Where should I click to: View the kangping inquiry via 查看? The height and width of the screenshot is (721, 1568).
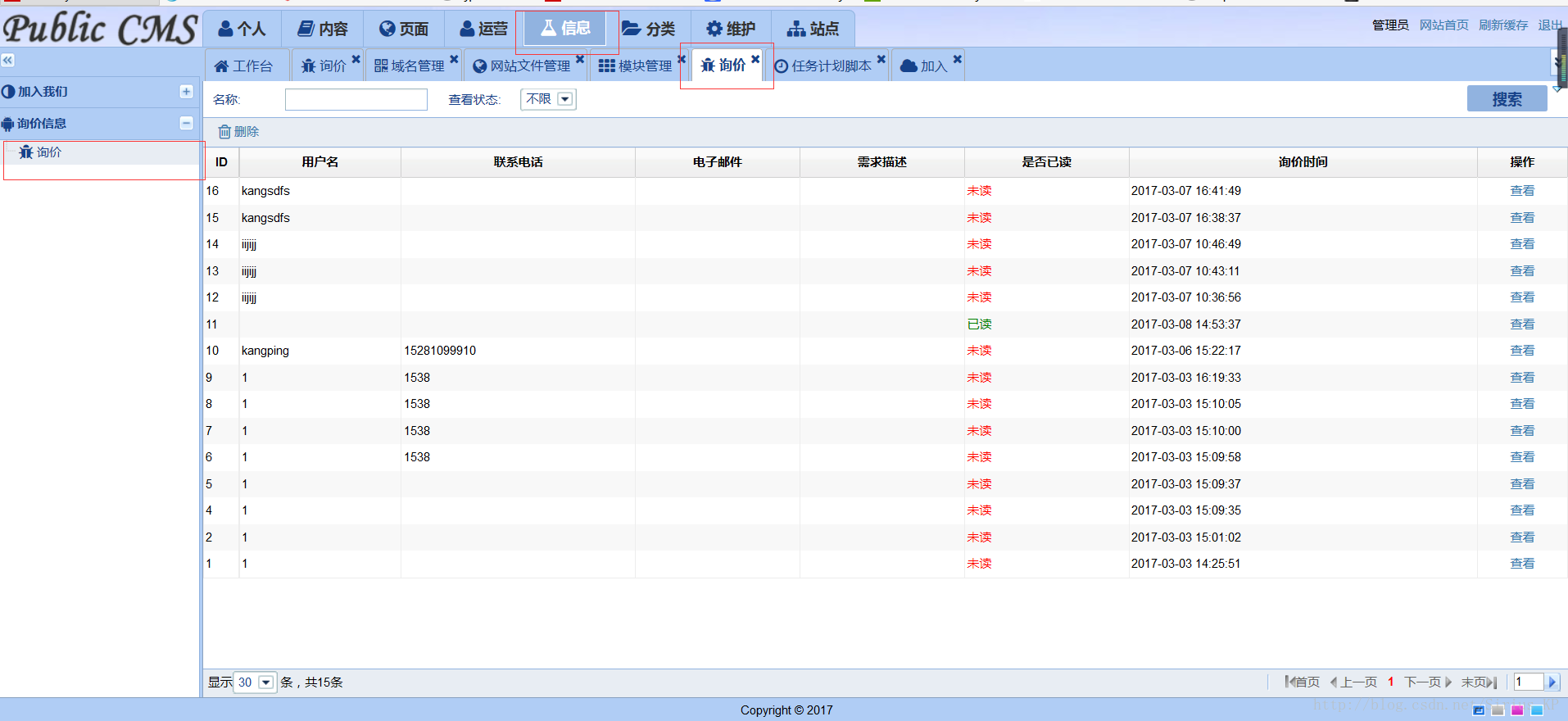pos(1522,351)
